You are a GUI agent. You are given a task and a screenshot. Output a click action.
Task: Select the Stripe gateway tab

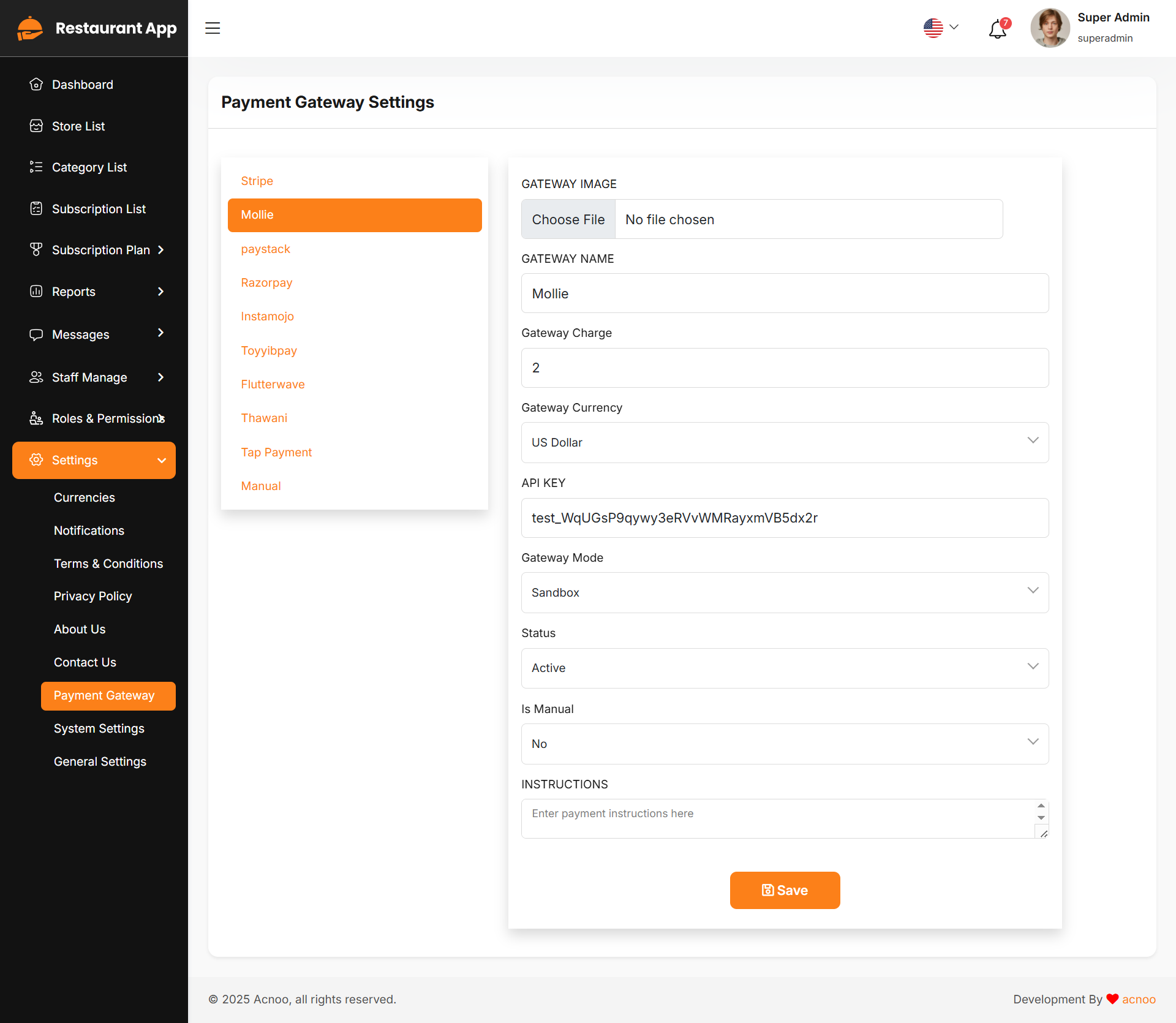tap(257, 181)
